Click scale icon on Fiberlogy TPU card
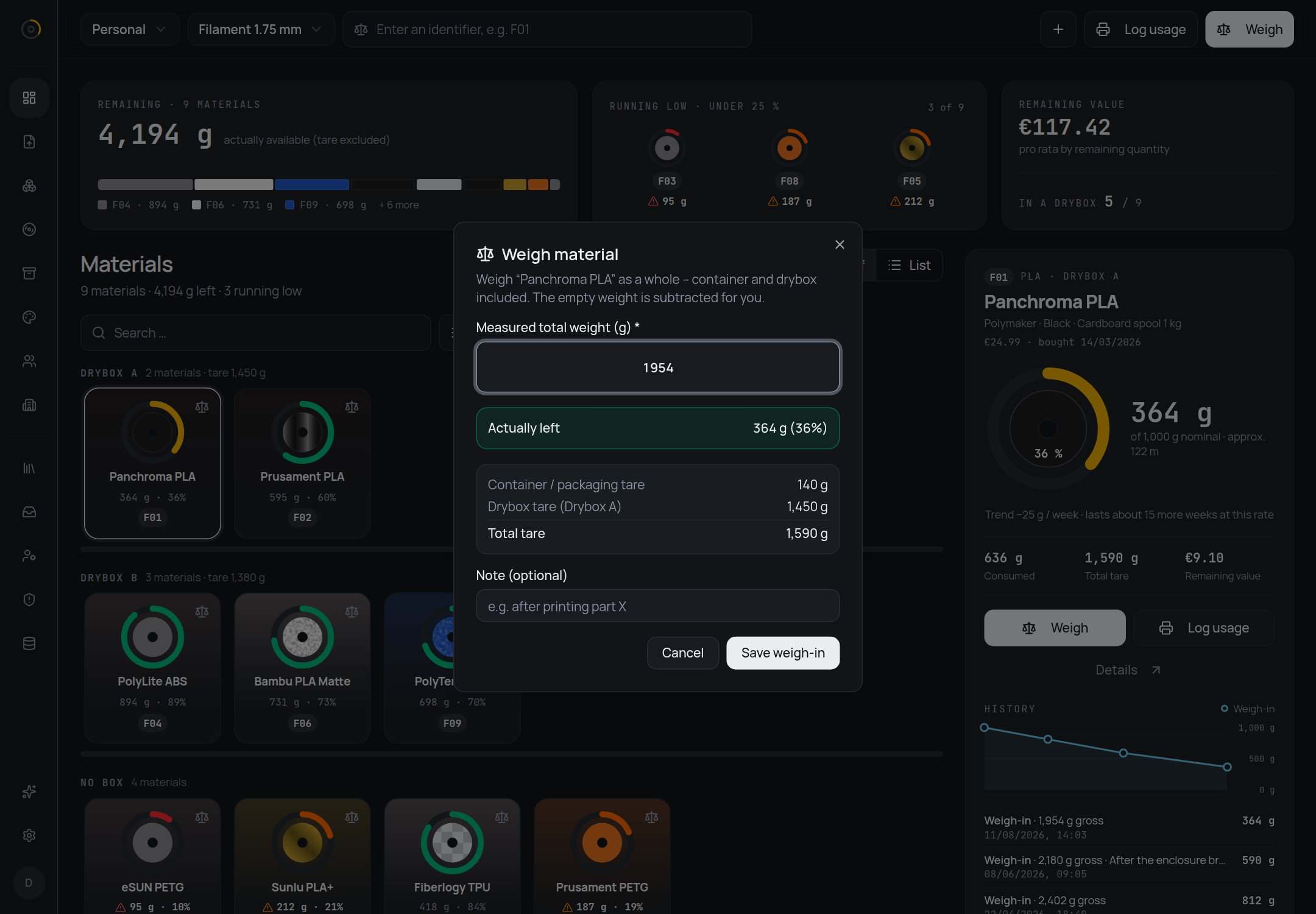 pos(501,817)
